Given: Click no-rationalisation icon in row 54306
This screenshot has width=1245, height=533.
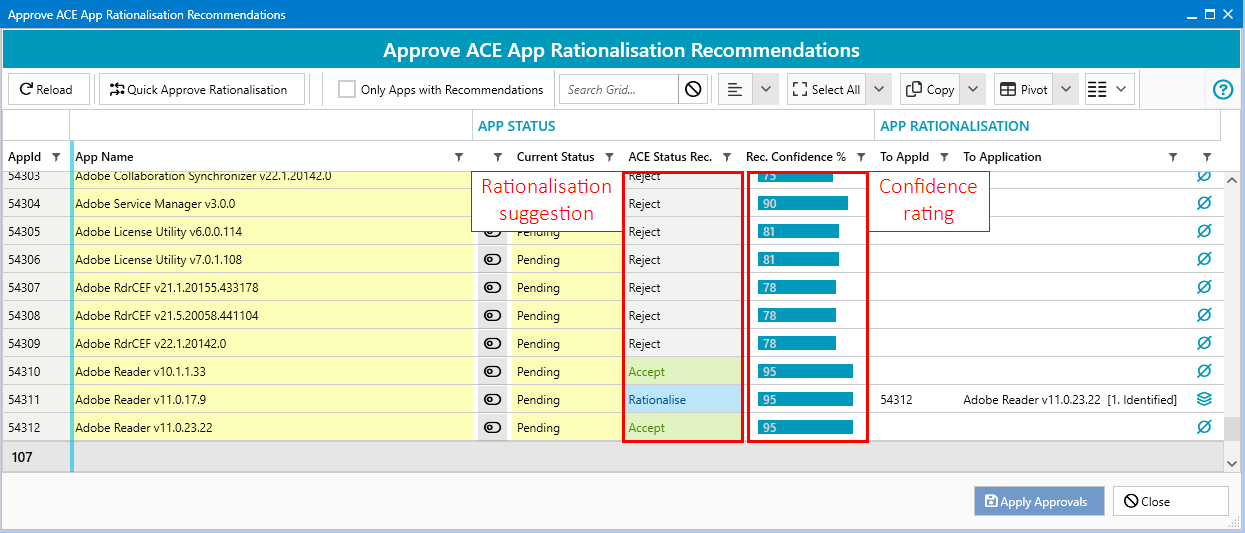Looking at the screenshot, I should click(1205, 259).
